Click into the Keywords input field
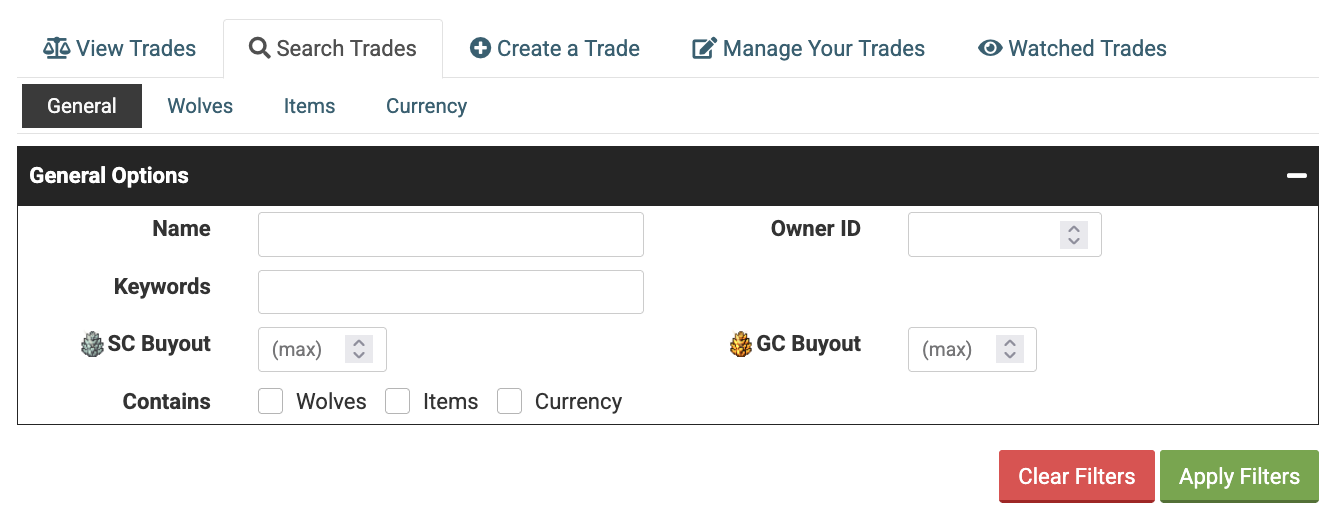This screenshot has width=1330, height=516. coord(450,292)
